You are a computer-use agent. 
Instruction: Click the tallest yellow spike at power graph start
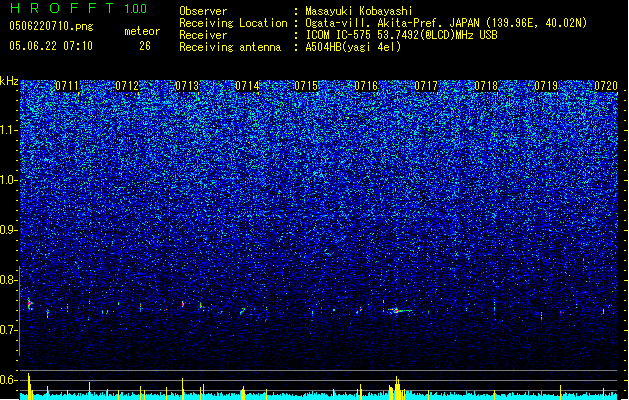[29, 386]
